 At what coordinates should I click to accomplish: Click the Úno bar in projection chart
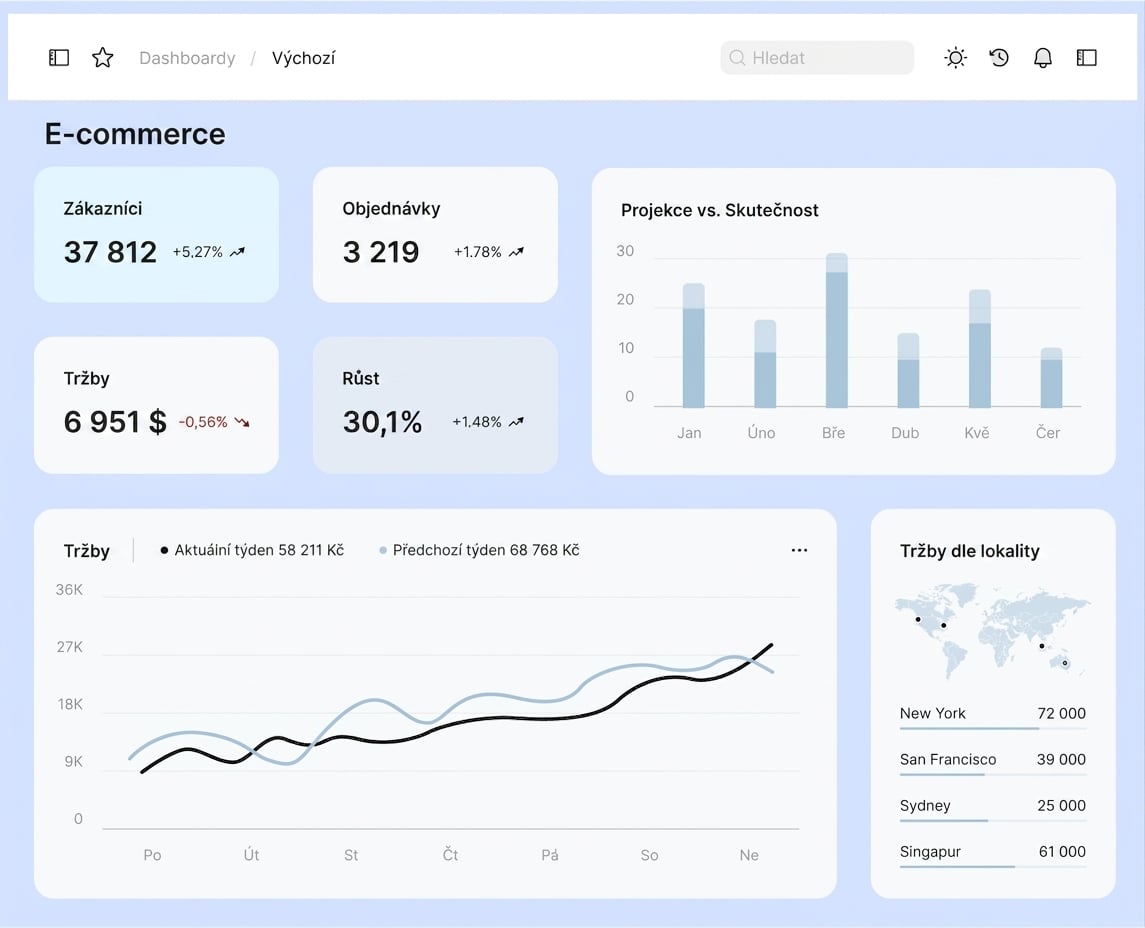click(765, 364)
